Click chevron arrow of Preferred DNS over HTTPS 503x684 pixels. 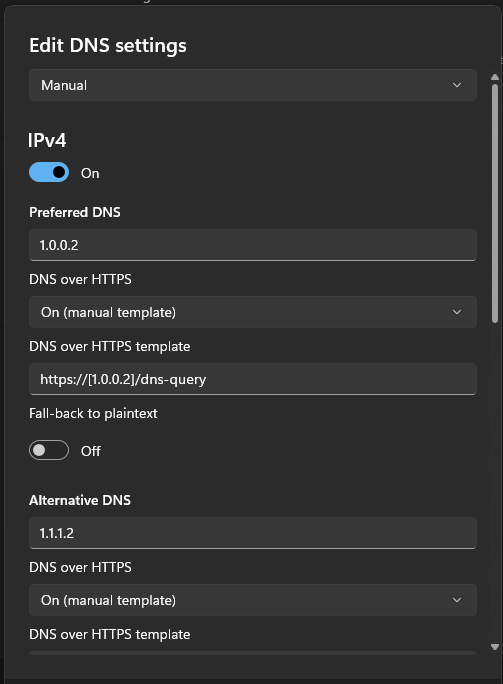(x=457, y=312)
